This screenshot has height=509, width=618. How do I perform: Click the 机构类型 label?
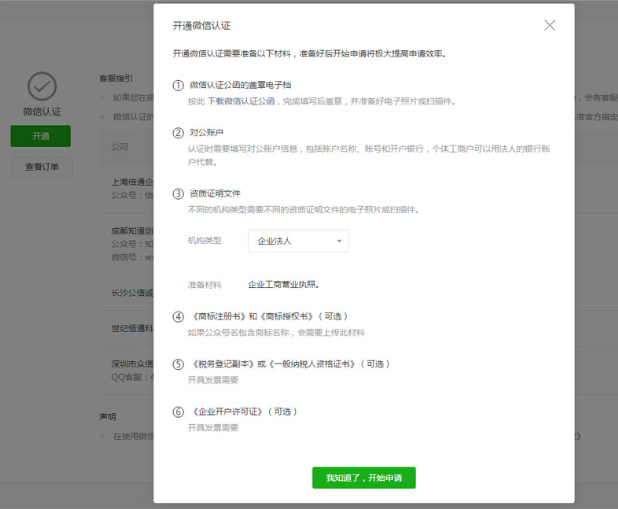point(205,241)
